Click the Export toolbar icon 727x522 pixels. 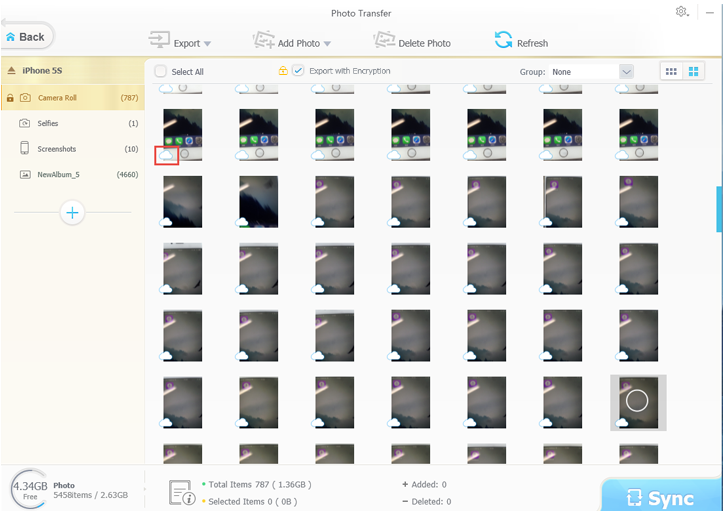[159, 39]
